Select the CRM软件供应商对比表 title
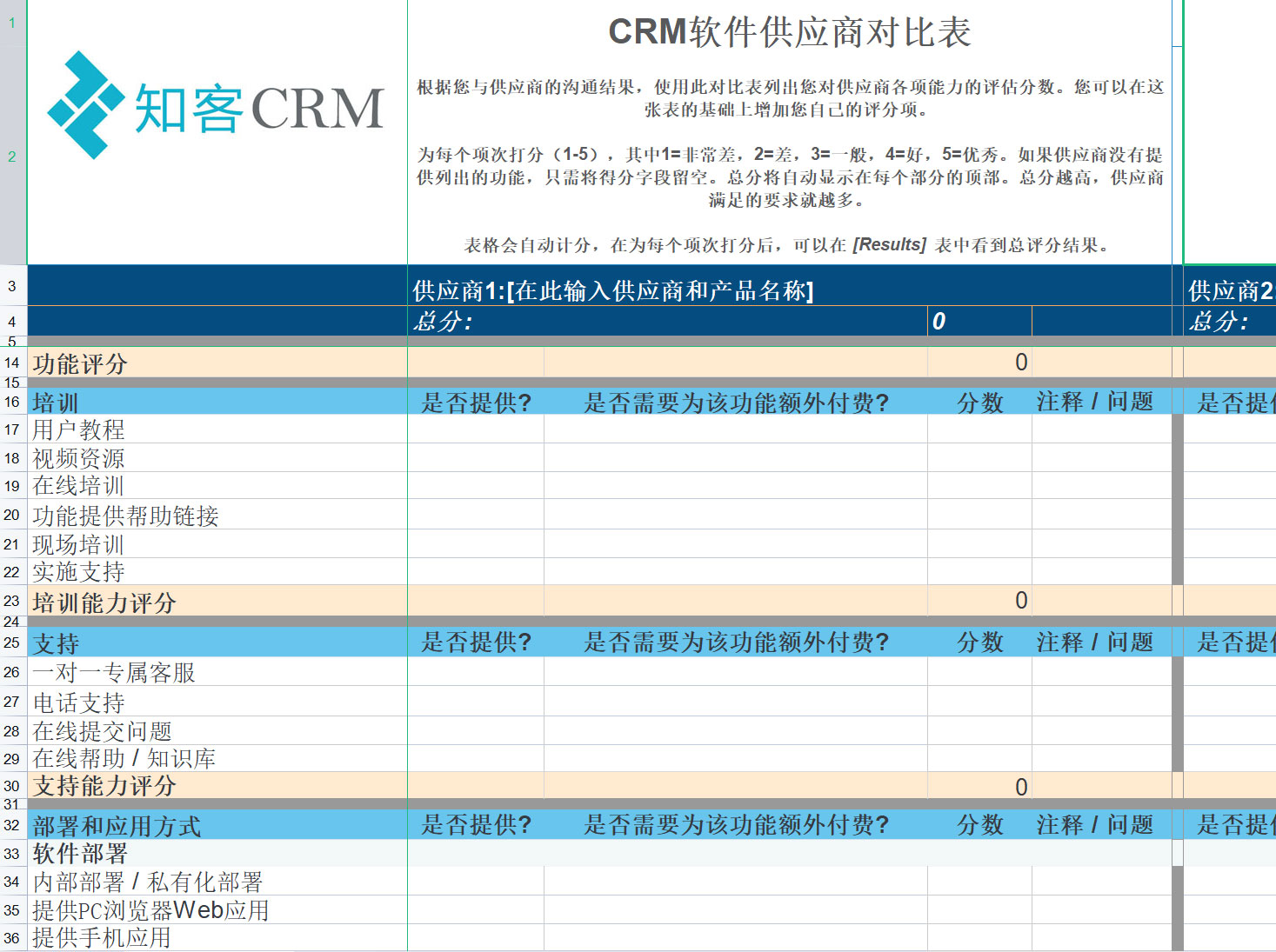1276x952 pixels. [789, 32]
